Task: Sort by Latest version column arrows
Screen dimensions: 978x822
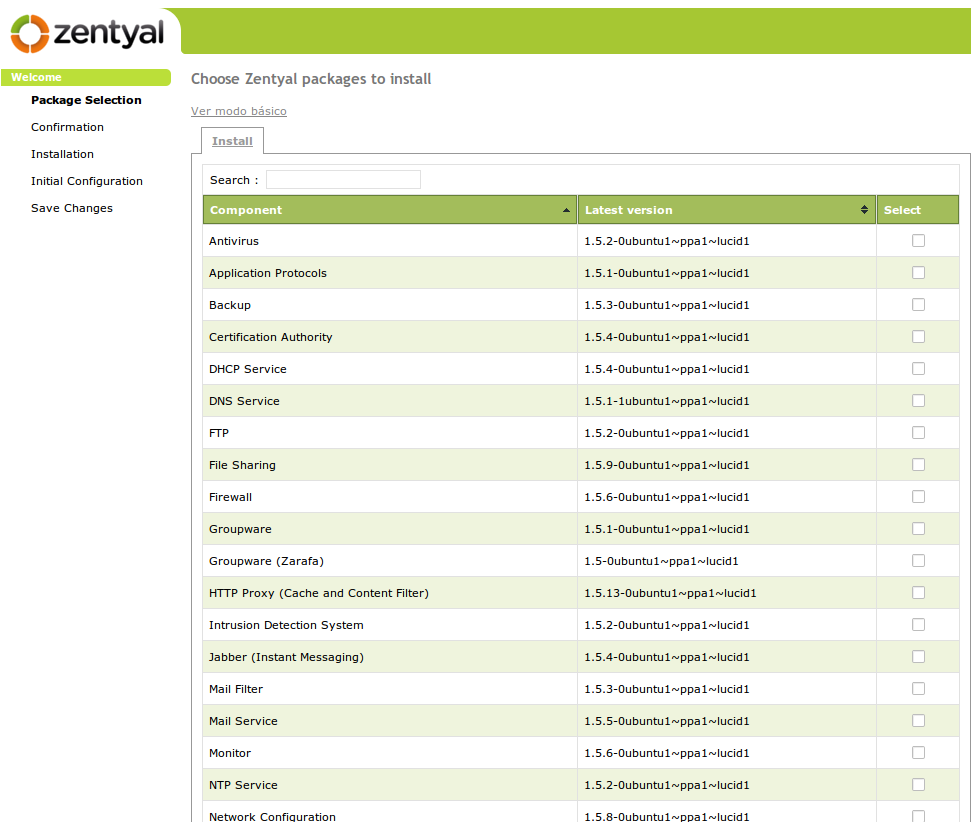Action: (x=864, y=210)
